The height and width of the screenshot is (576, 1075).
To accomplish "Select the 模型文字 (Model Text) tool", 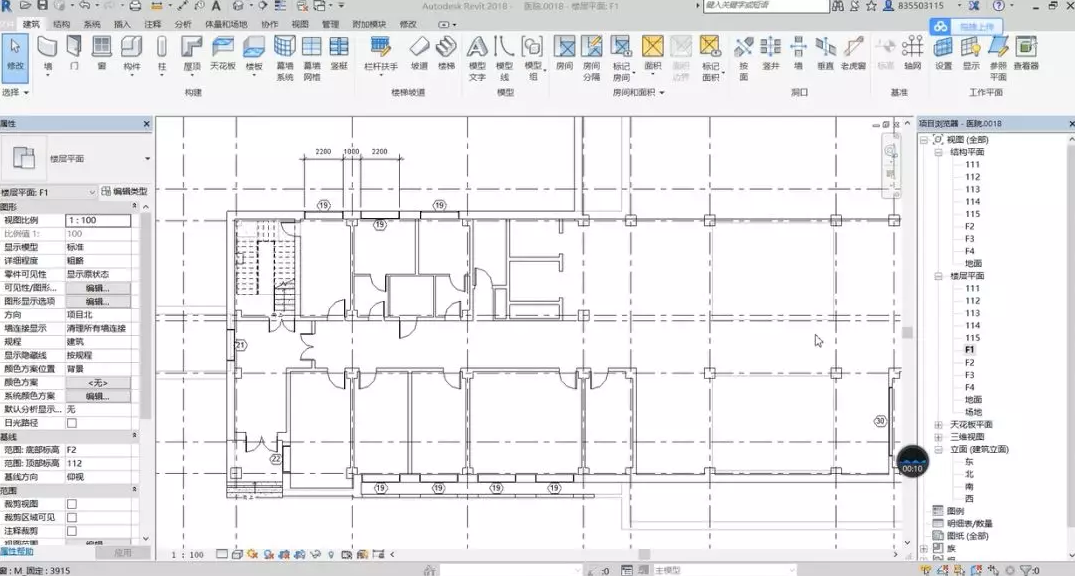I will (477, 58).
